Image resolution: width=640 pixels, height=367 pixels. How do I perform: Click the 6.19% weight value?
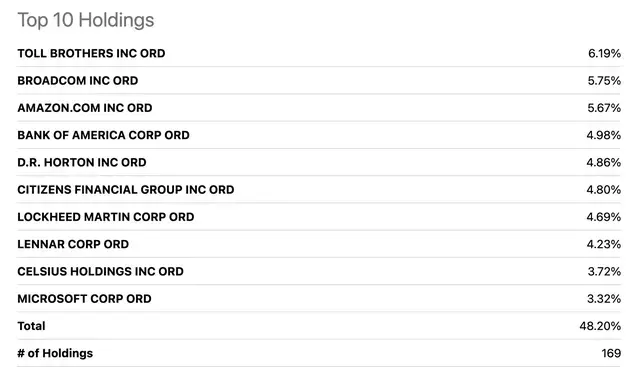pyautogui.click(x=604, y=53)
